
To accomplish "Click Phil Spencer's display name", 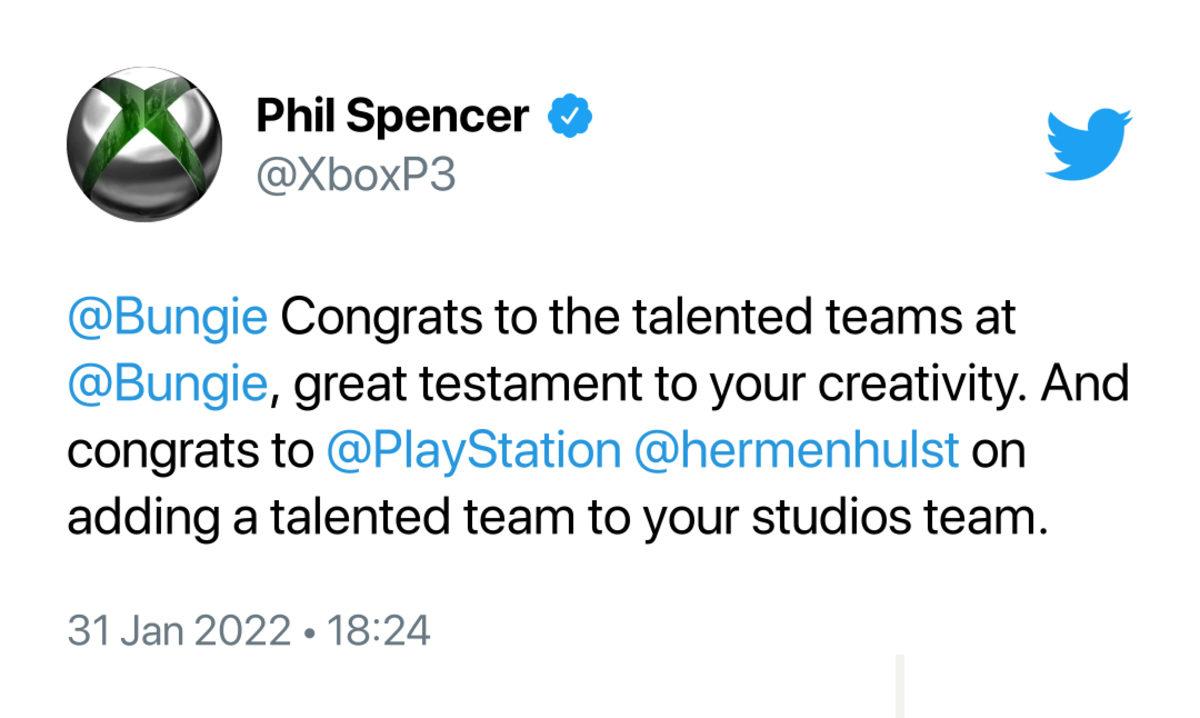I will (x=393, y=114).
